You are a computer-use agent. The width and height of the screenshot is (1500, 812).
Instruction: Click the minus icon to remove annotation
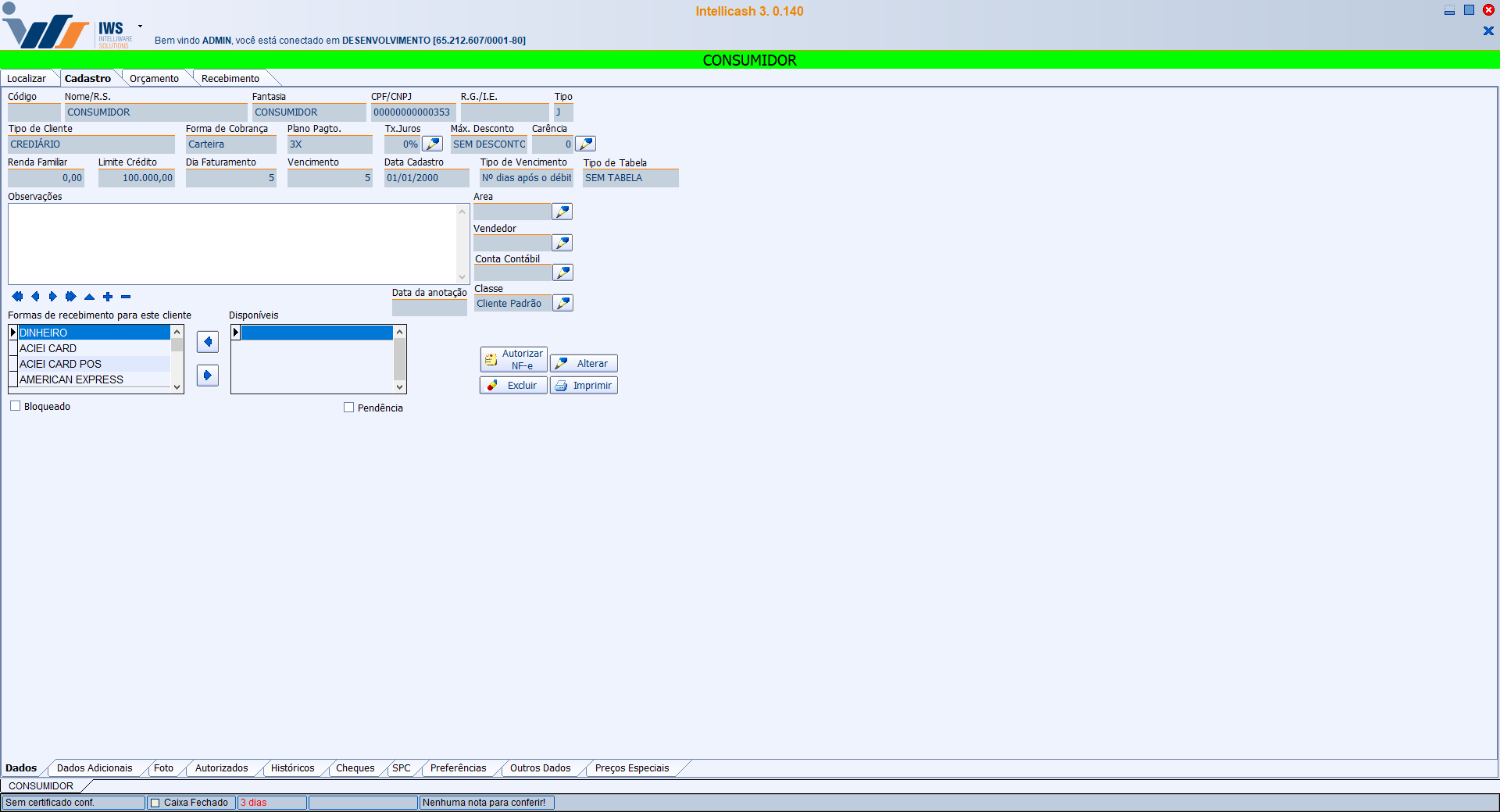pyautogui.click(x=126, y=297)
